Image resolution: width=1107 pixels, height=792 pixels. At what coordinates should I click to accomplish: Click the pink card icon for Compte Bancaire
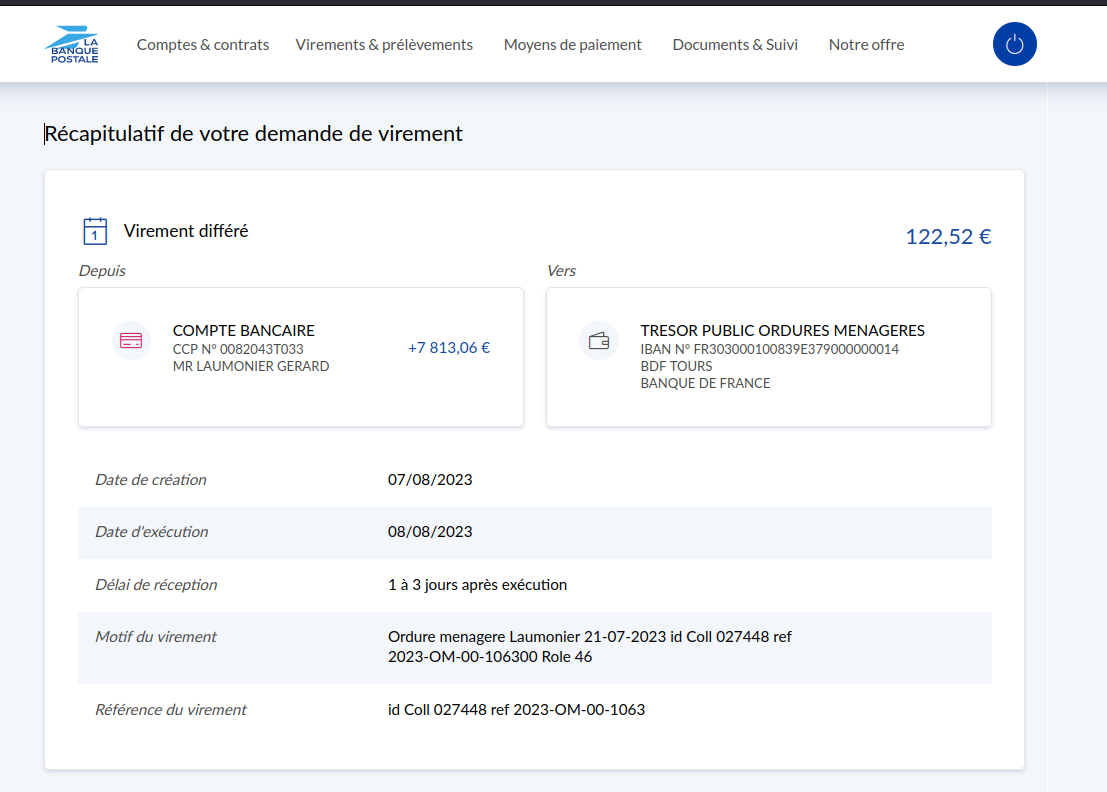pos(131,340)
